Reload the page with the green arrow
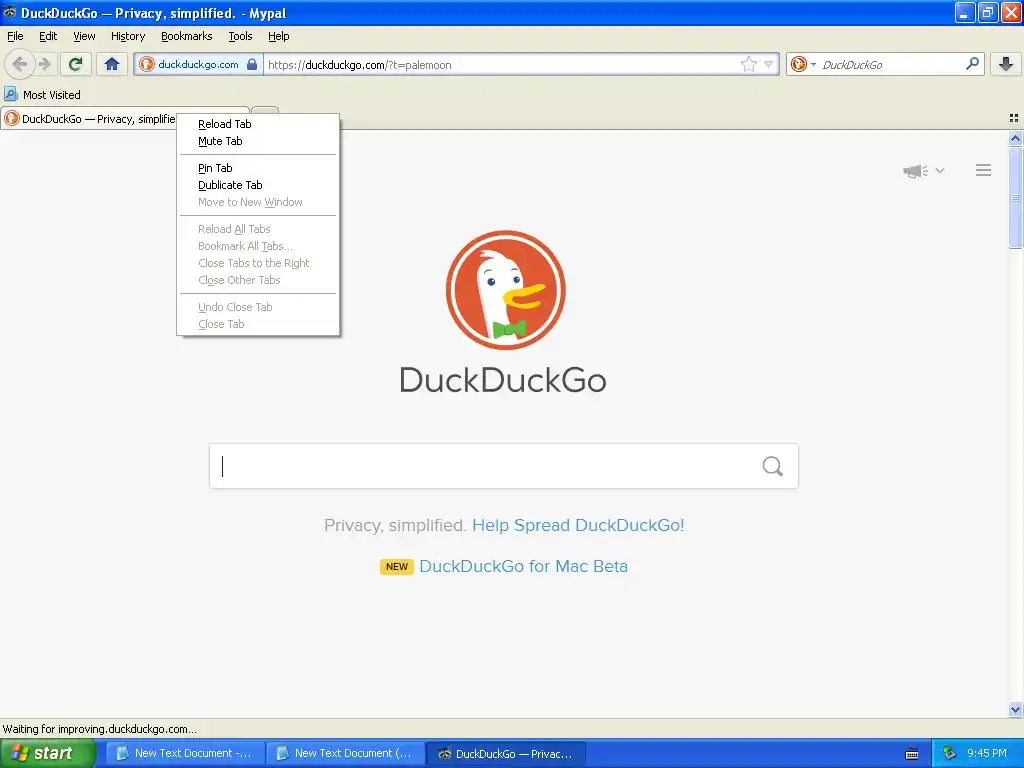1024x768 pixels. point(76,64)
